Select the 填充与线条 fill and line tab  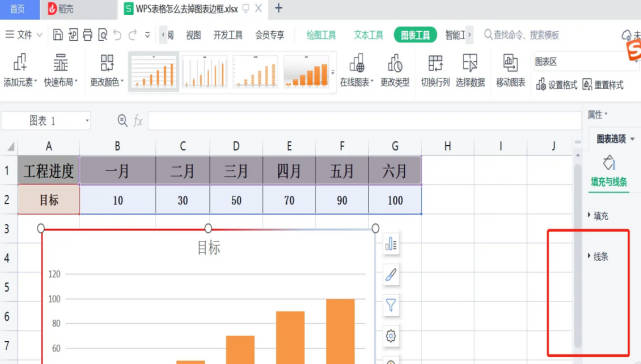(609, 172)
